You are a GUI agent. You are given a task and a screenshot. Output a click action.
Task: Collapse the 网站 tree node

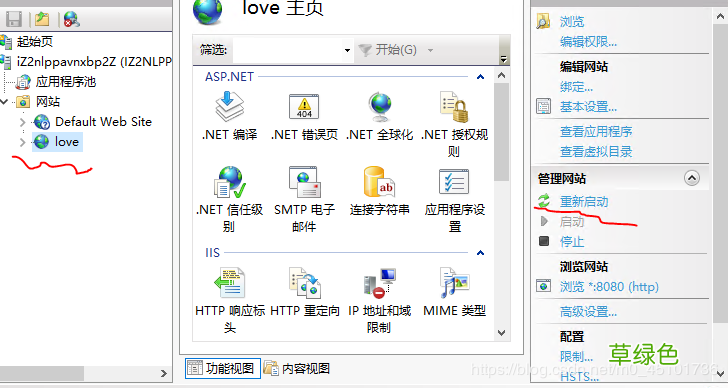tap(4, 102)
